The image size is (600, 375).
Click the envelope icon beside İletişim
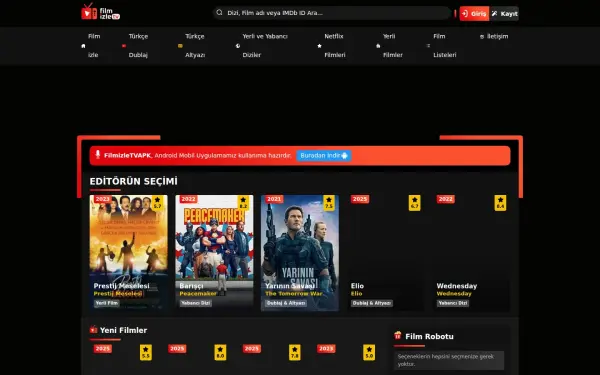[482, 37]
